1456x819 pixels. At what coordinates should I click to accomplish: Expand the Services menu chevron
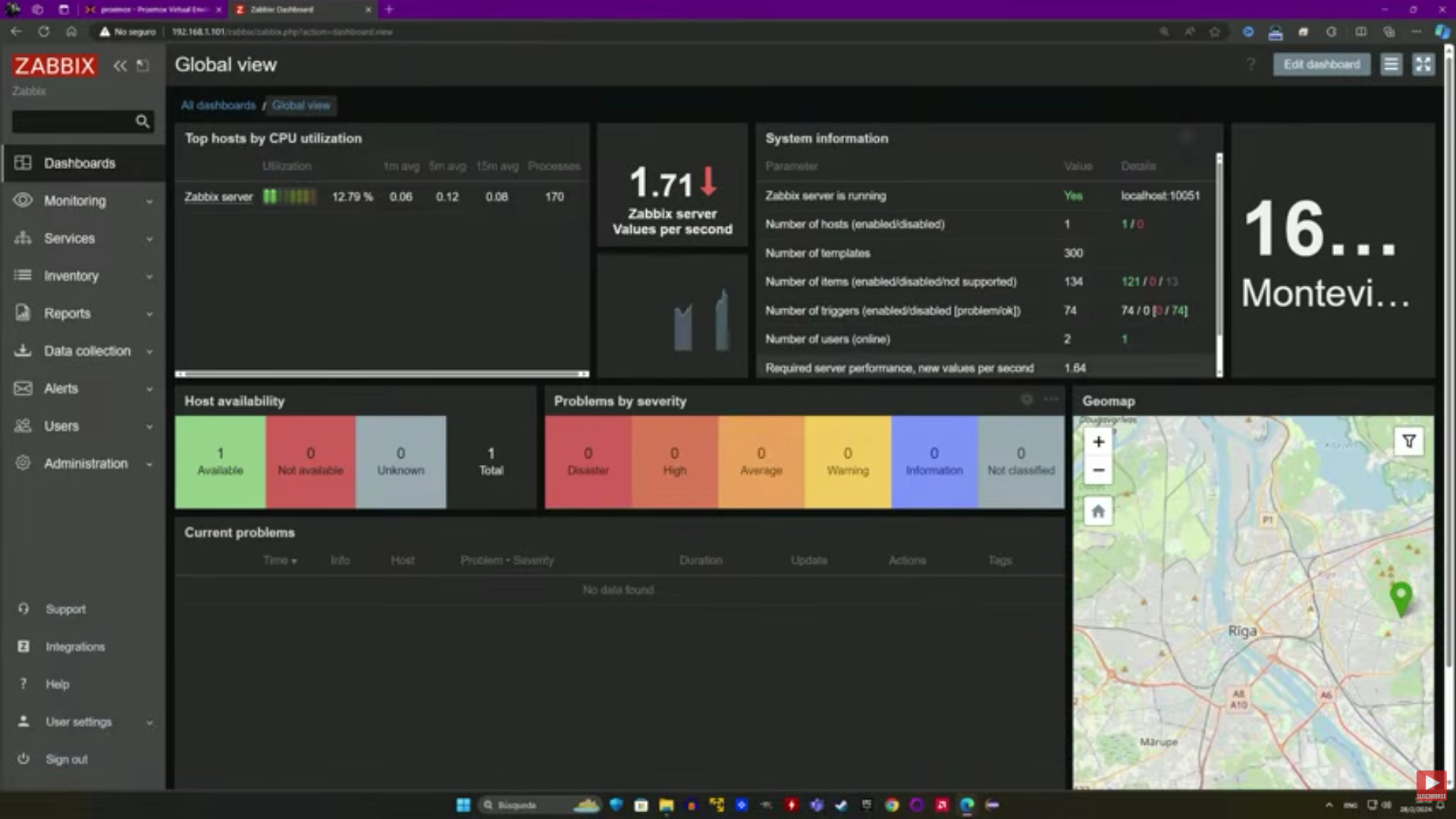149,239
